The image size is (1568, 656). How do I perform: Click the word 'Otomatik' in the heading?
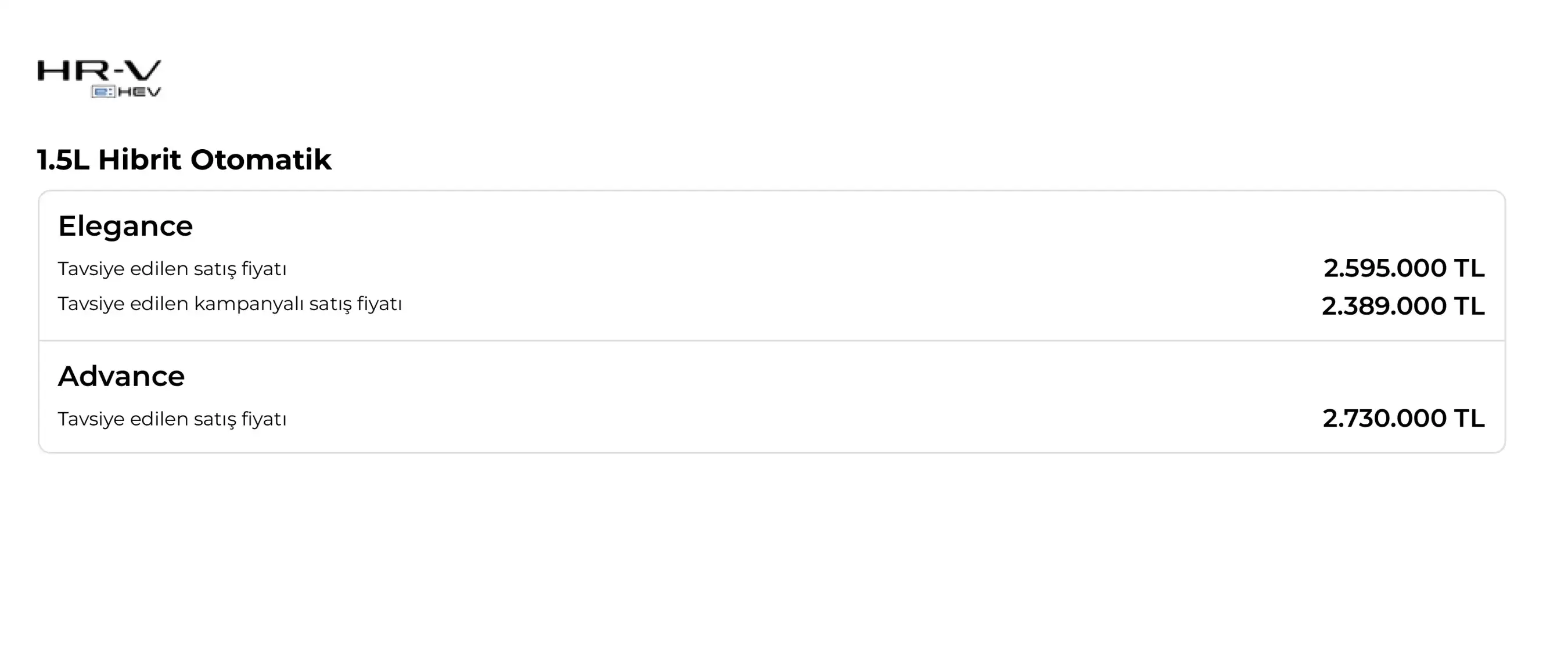(x=261, y=160)
